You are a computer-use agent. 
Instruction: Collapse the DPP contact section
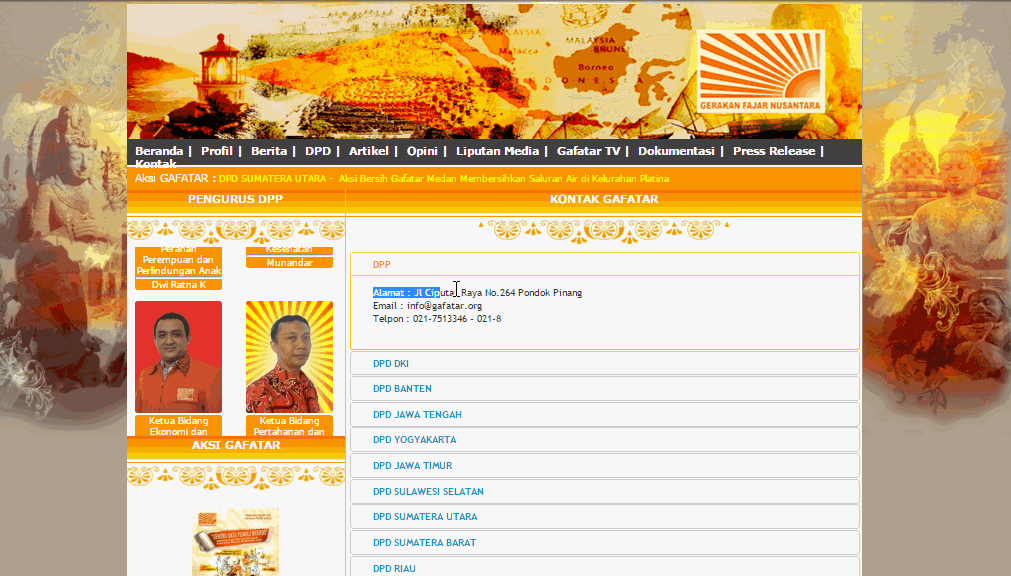click(x=605, y=264)
